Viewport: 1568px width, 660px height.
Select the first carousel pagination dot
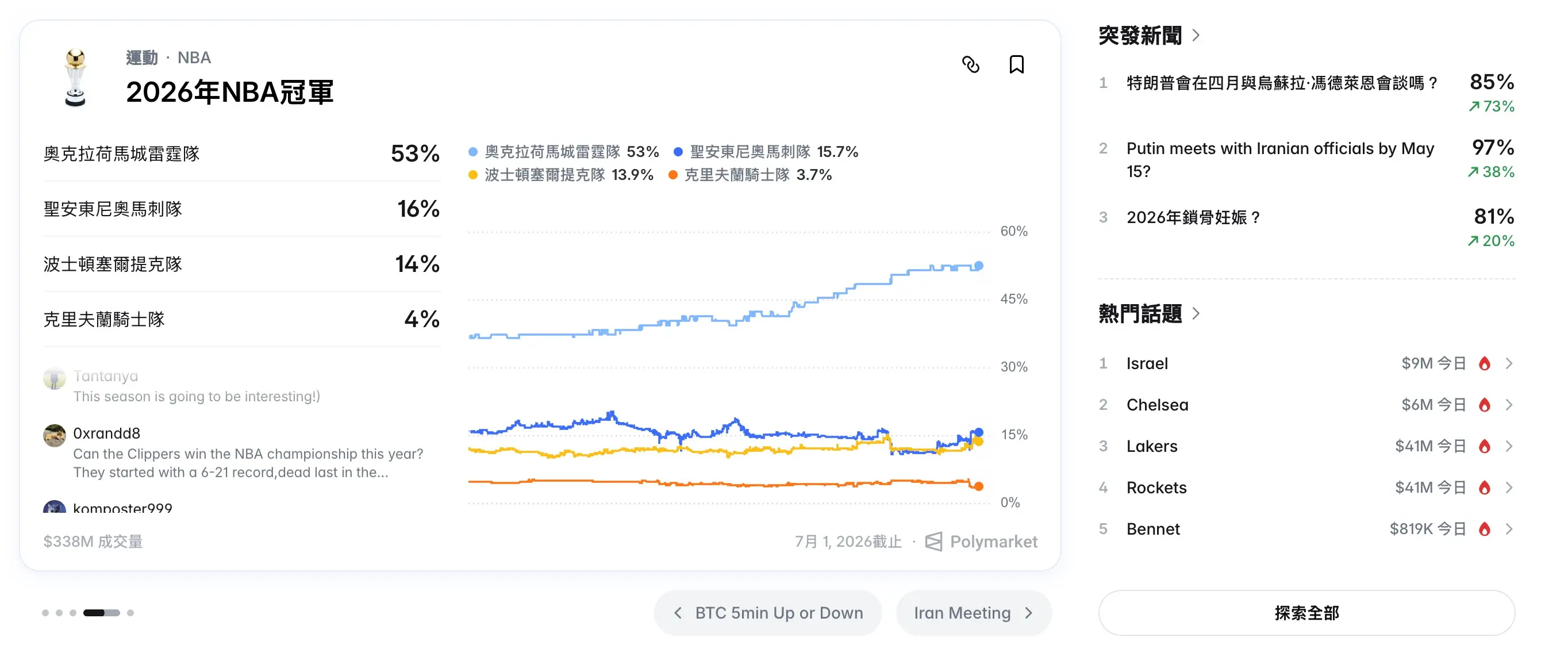[x=45, y=612]
